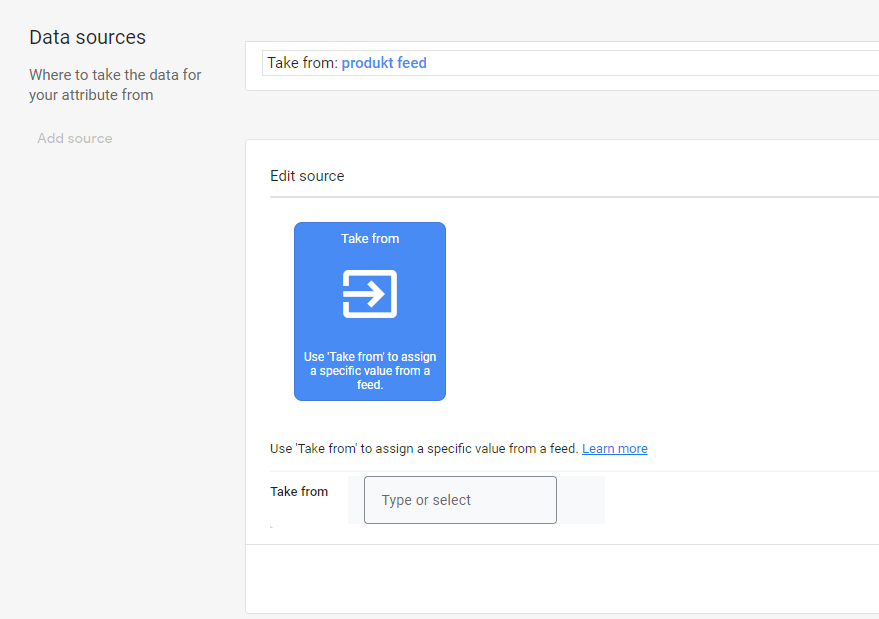879x619 pixels.
Task: Click grey area right of the combo box
Action: pos(581,500)
